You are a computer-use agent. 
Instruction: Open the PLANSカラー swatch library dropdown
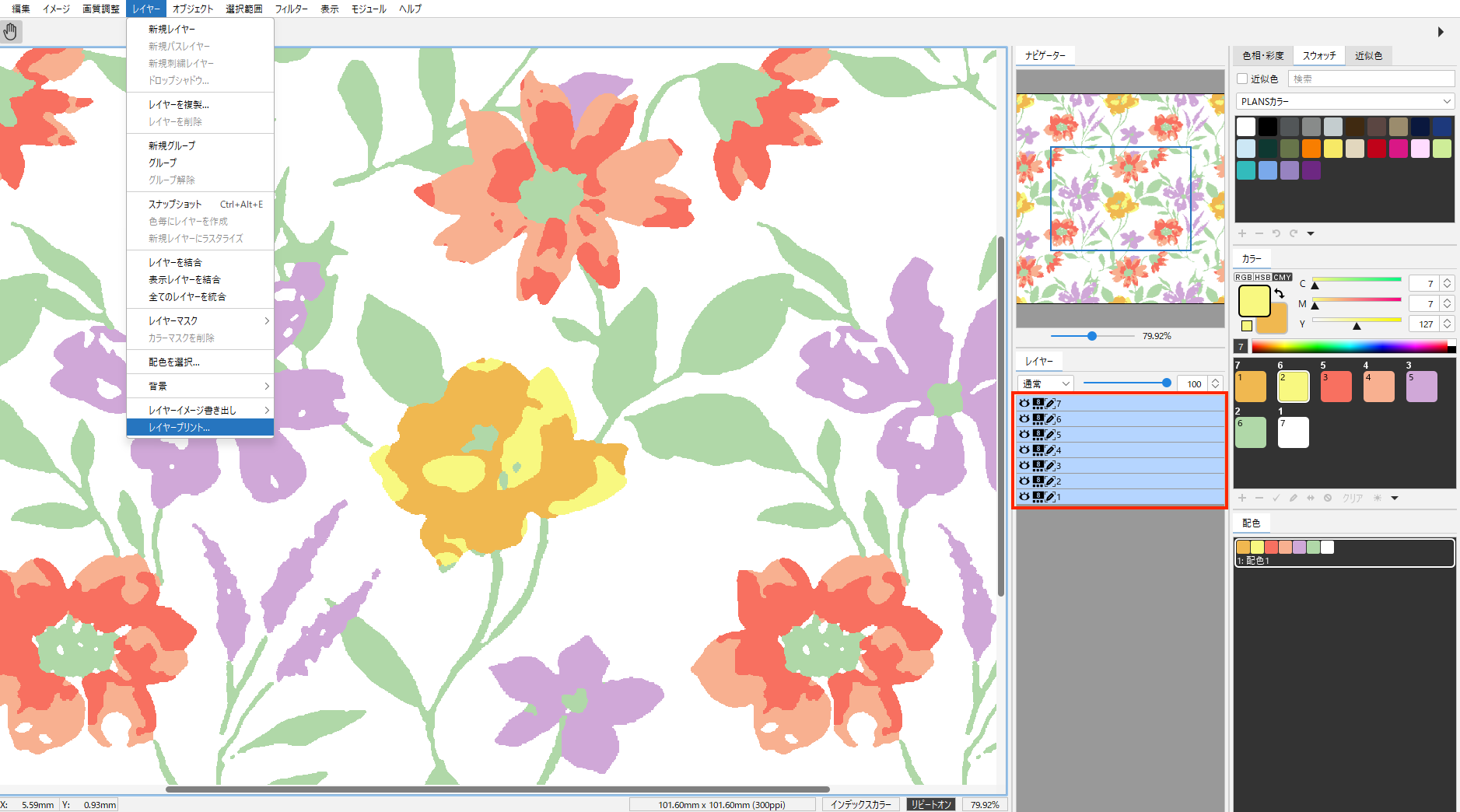pos(1345,102)
